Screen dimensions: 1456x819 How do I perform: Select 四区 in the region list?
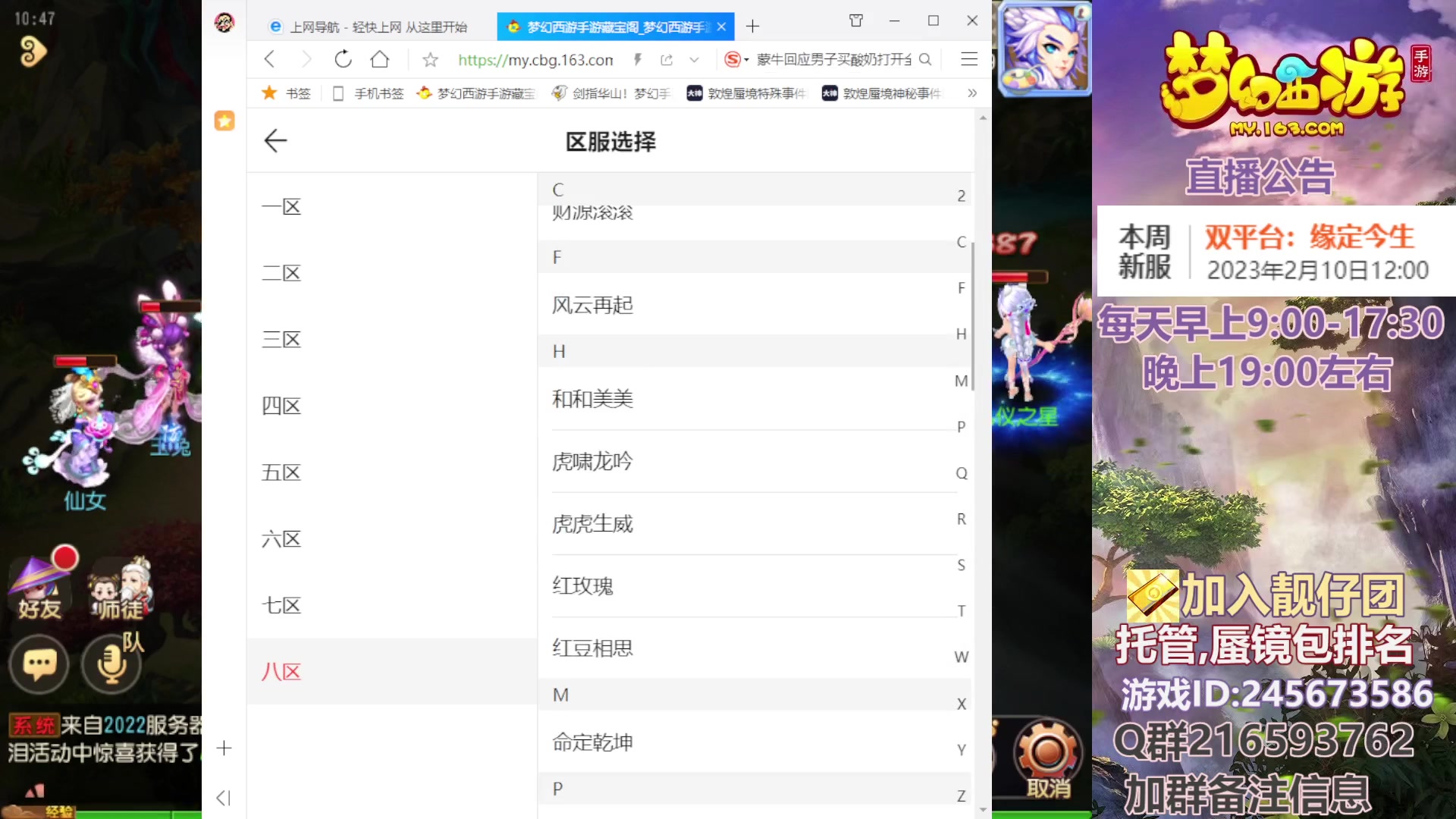click(392, 406)
